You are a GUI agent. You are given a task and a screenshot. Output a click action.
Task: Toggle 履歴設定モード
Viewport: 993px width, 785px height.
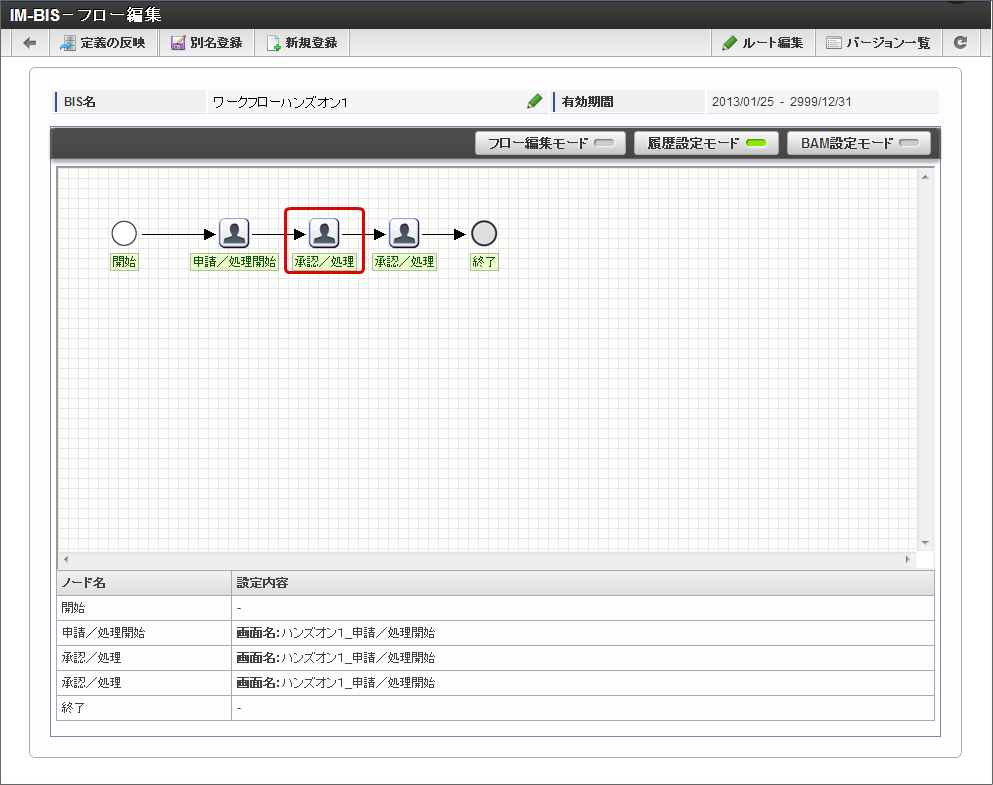(x=706, y=143)
